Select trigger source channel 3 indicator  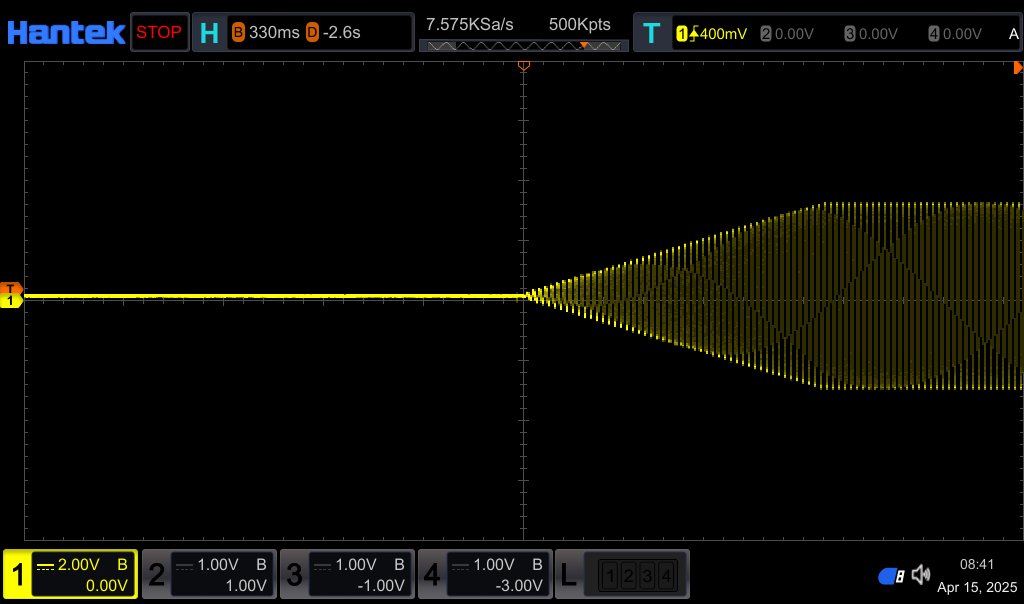tap(871, 34)
